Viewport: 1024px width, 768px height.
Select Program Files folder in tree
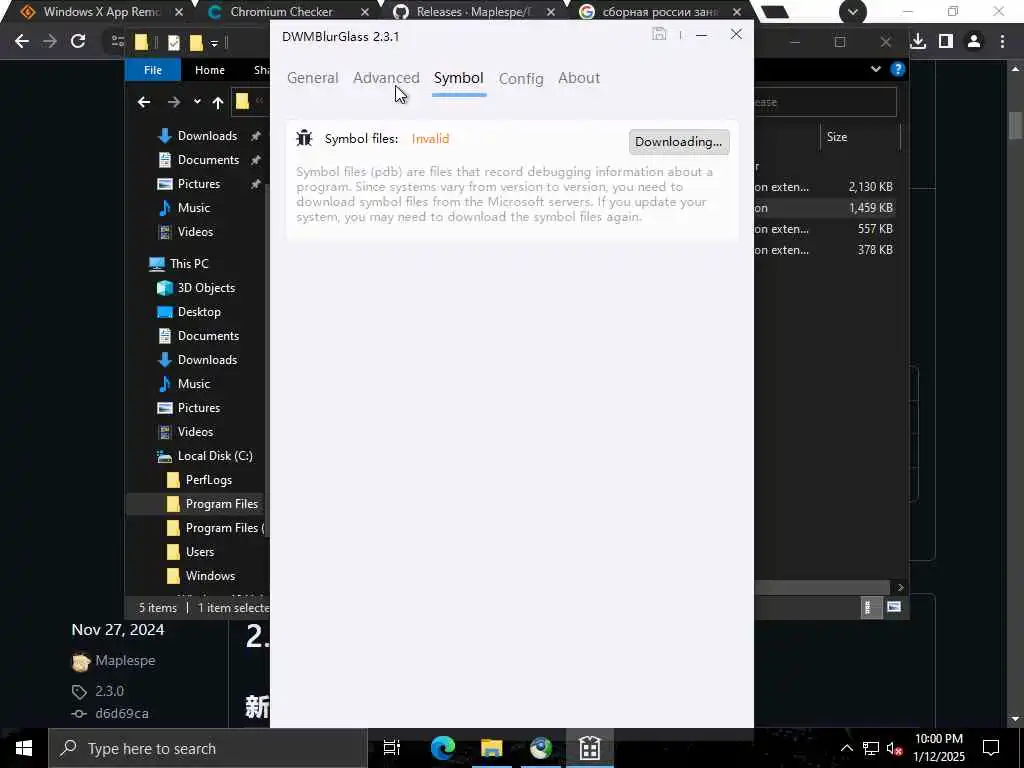[x=221, y=504]
